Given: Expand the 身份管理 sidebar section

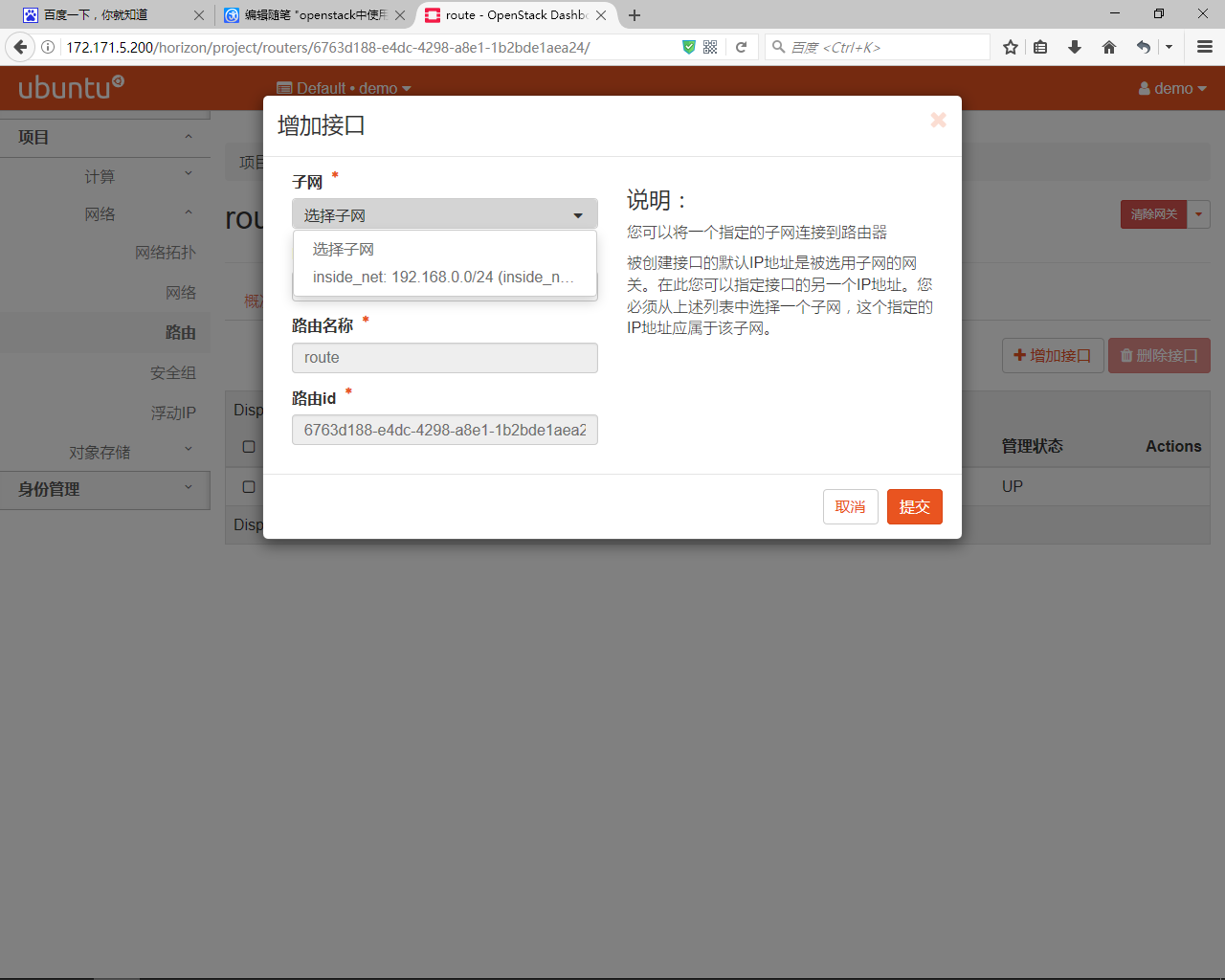Looking at the screenshot, I should [105, 489].
